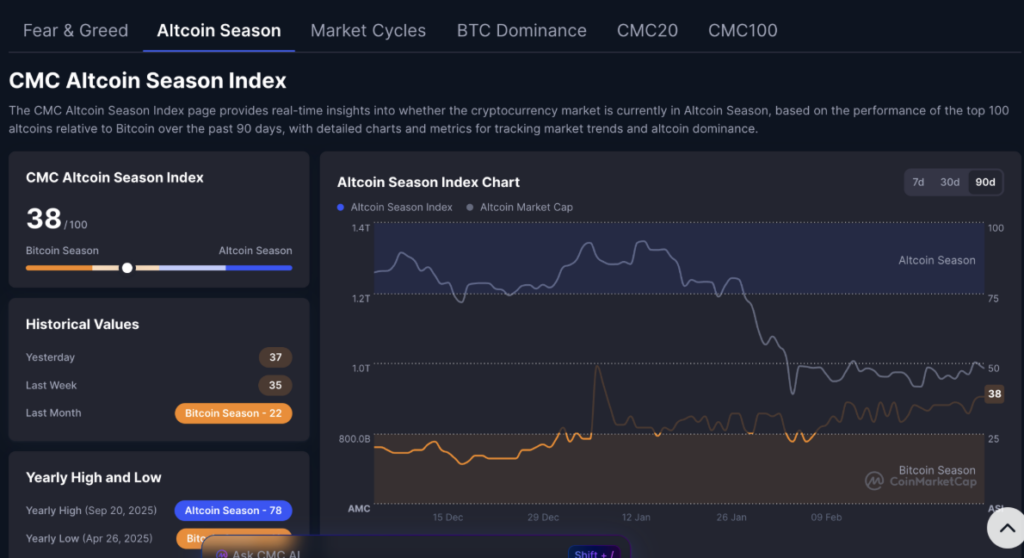Select the 90d chart range

985,182
